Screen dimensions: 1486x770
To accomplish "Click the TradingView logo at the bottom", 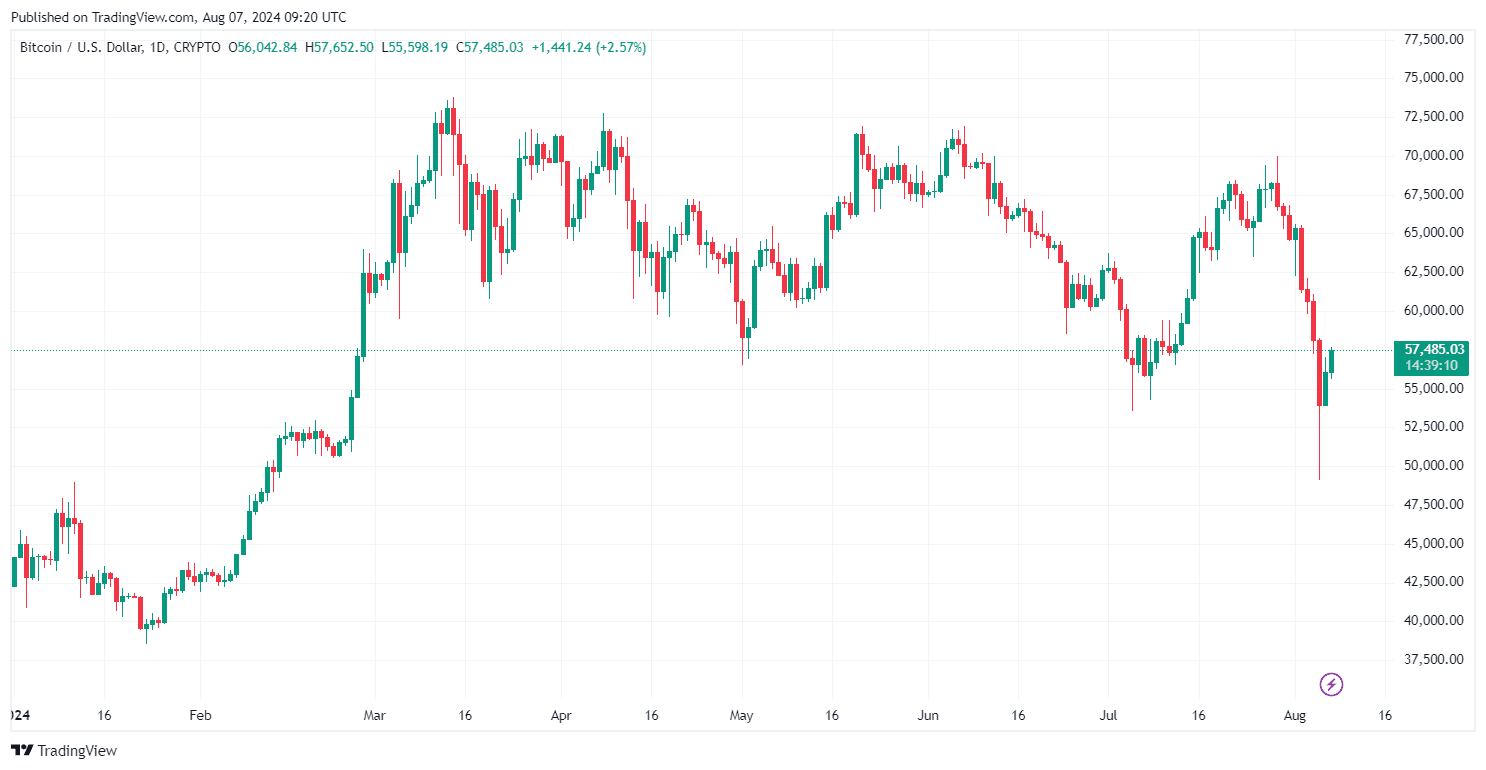I will (x=64, y=750).
